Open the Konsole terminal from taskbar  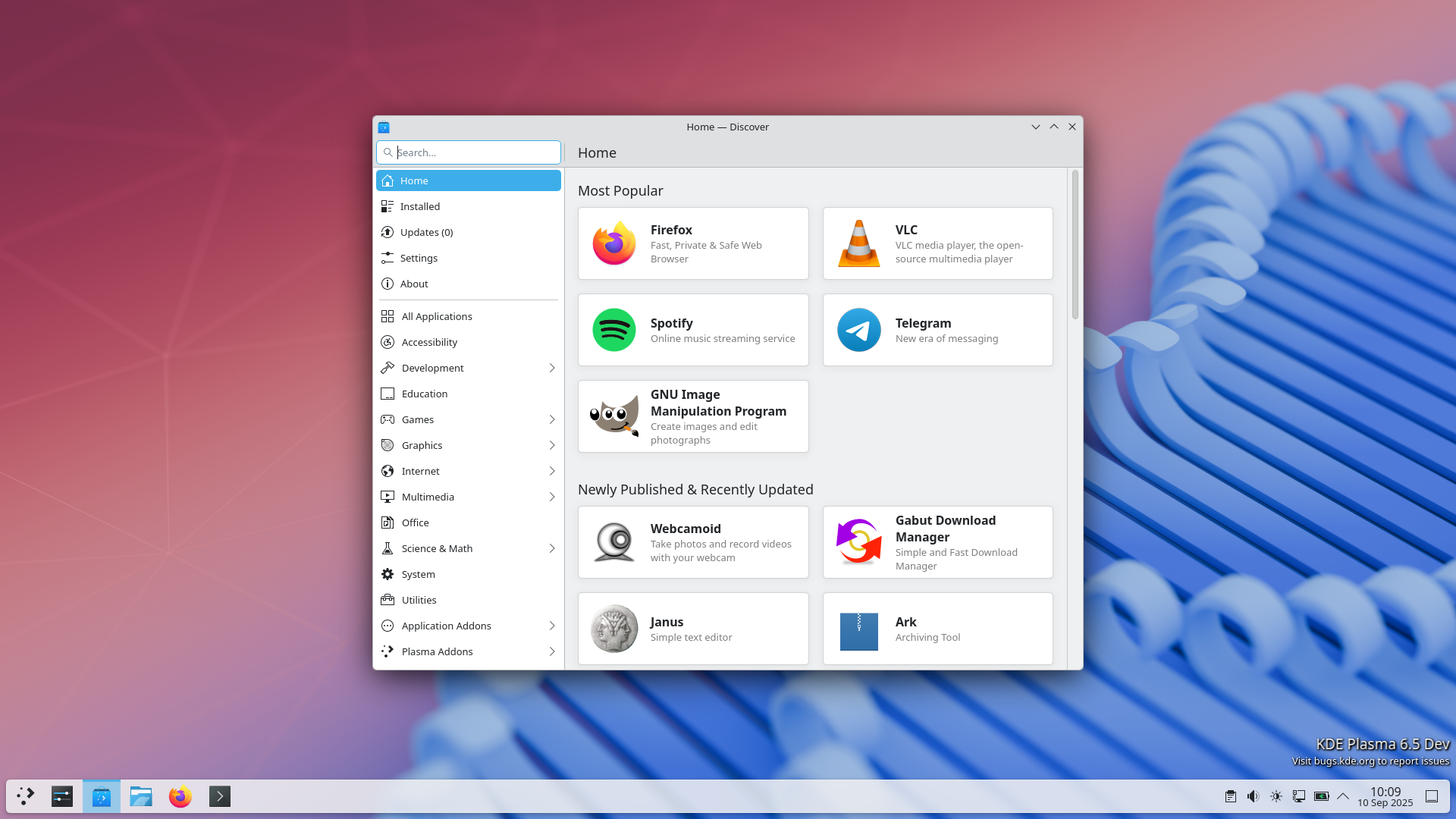[x=219, y=796]
